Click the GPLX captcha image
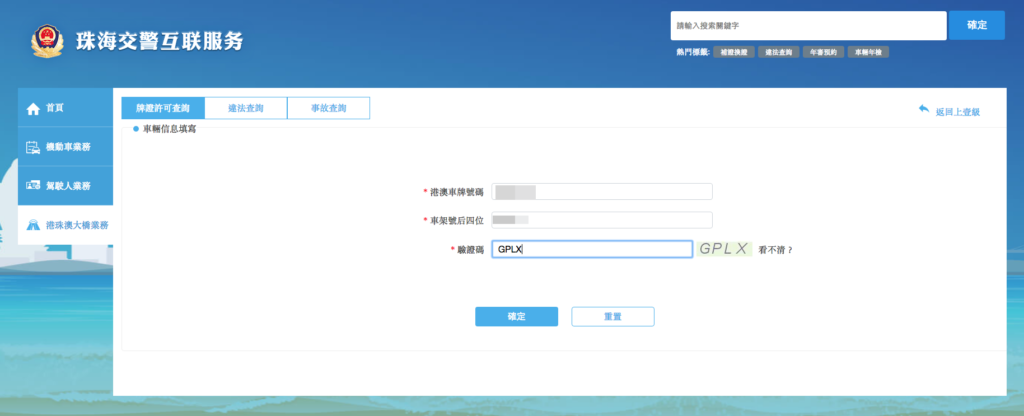The image size is (1024, 416). tap(724, 249)
